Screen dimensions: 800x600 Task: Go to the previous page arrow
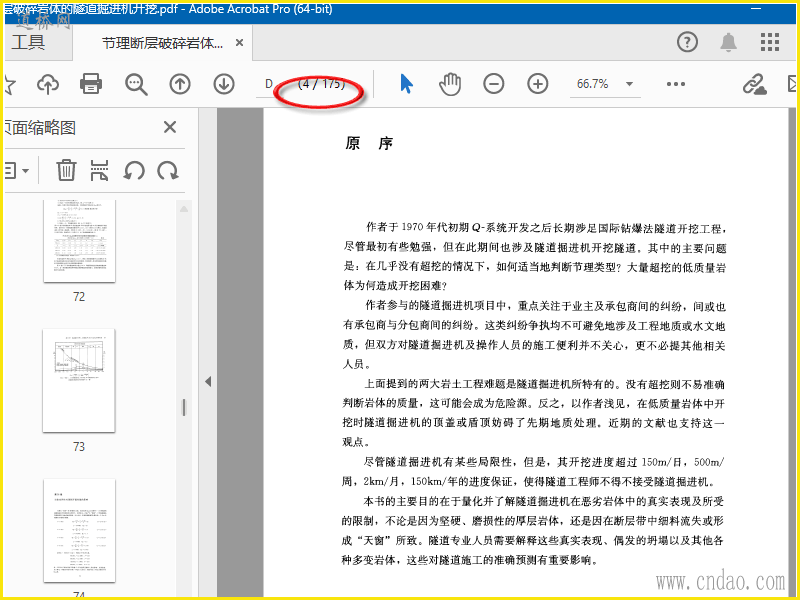[x=180, y=84]
